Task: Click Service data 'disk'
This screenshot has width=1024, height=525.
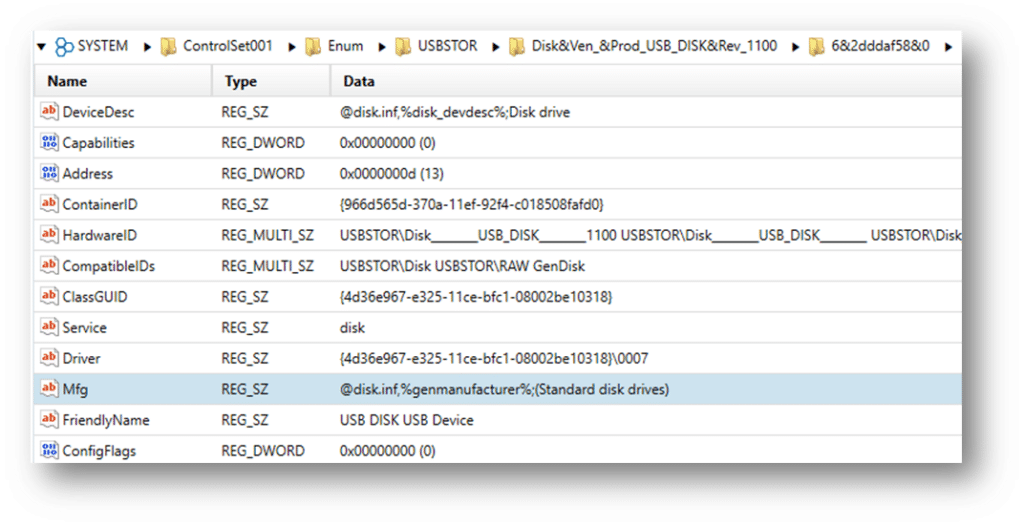Action: 352,327
